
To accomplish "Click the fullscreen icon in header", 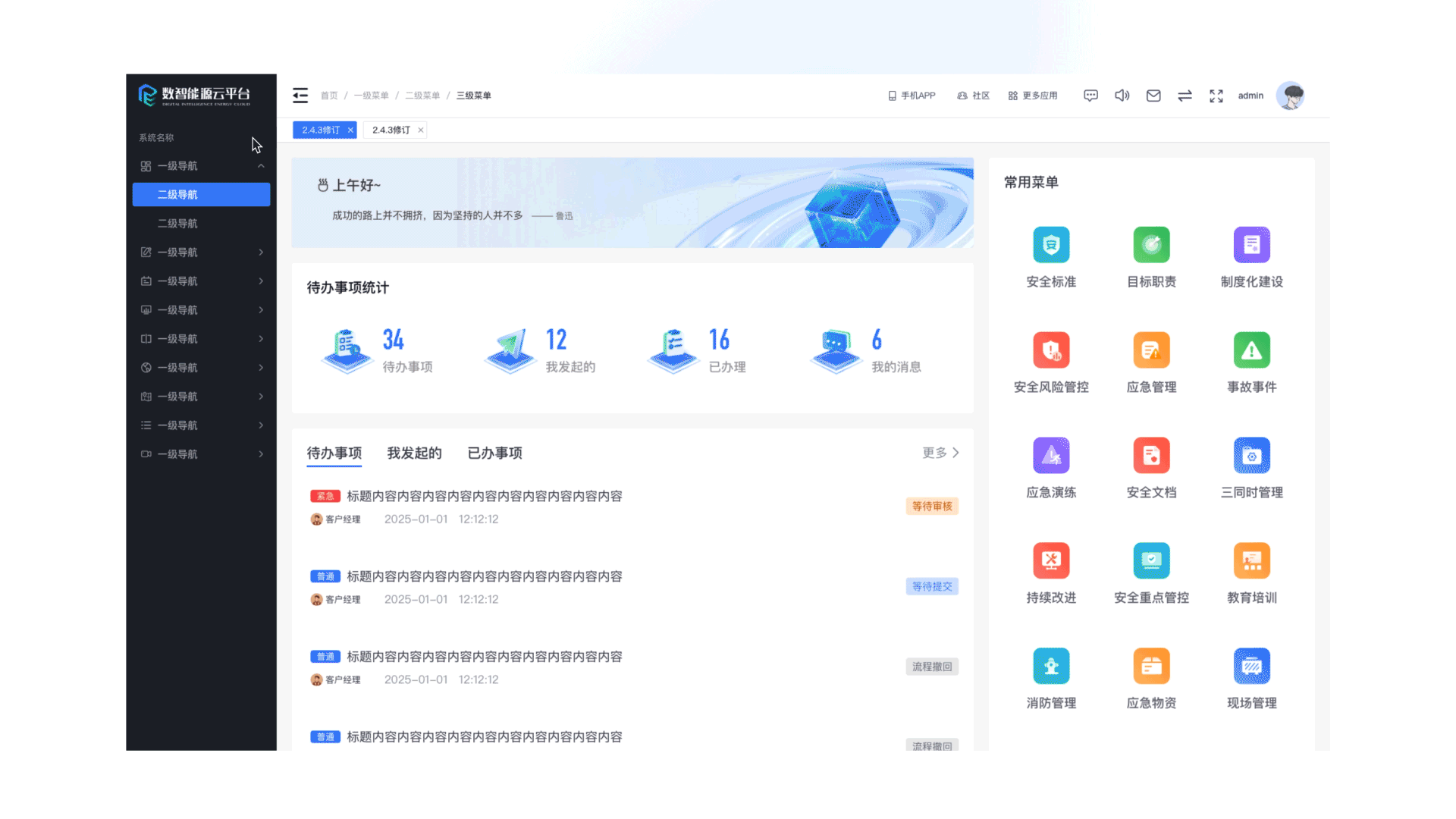I will tap(1216, 96).
